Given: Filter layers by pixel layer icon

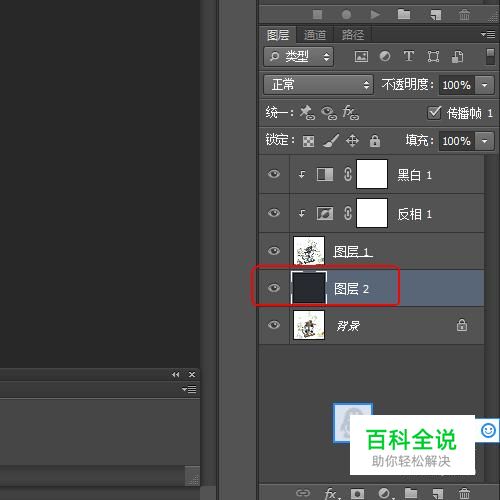Looking at the screenshot, I should click(361, 56).
